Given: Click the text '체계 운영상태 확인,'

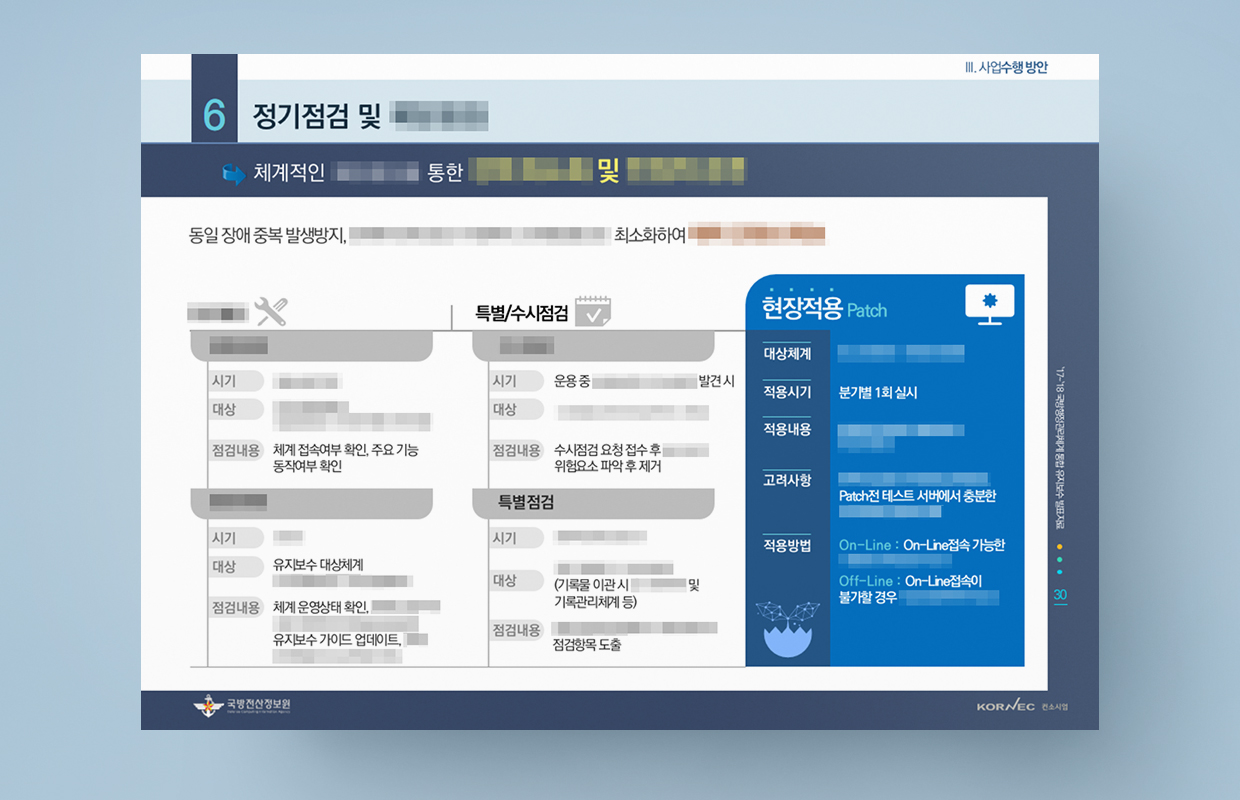Looking at the screenshot, I should point(321,607).
